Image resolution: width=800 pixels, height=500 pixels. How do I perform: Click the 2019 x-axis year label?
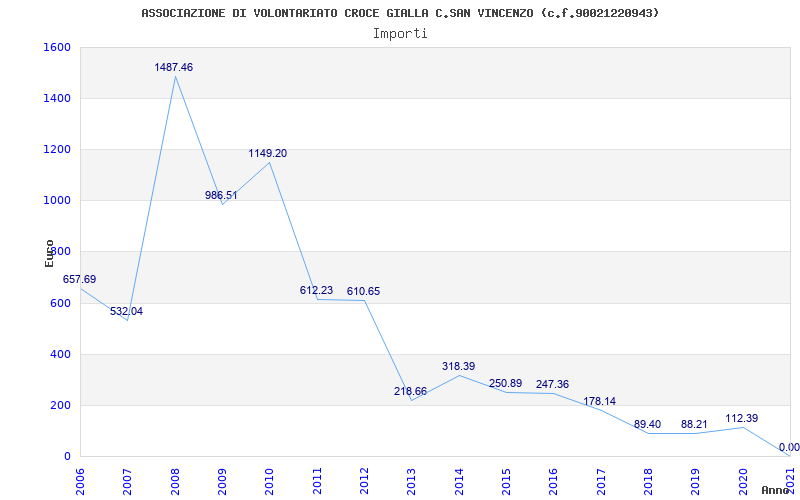click(x=695, y=482)
